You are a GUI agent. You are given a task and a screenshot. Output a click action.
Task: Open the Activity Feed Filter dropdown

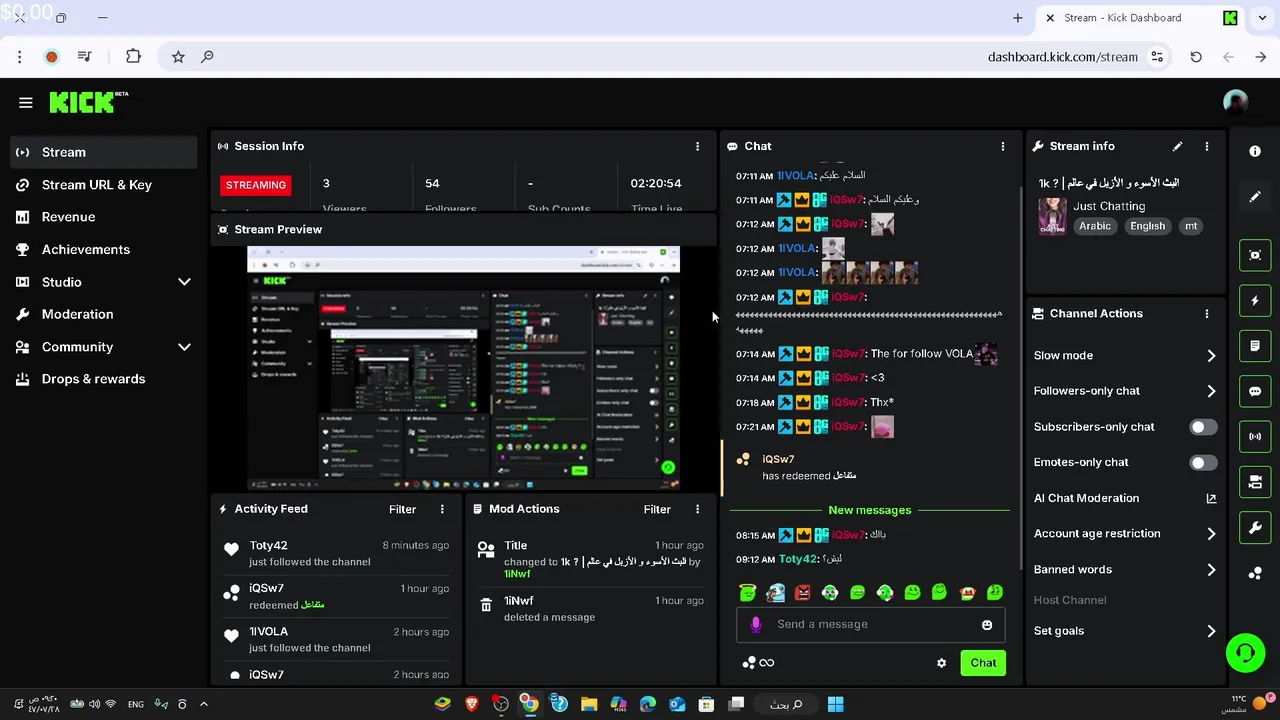pyautogui.click(x=402, y=509)
